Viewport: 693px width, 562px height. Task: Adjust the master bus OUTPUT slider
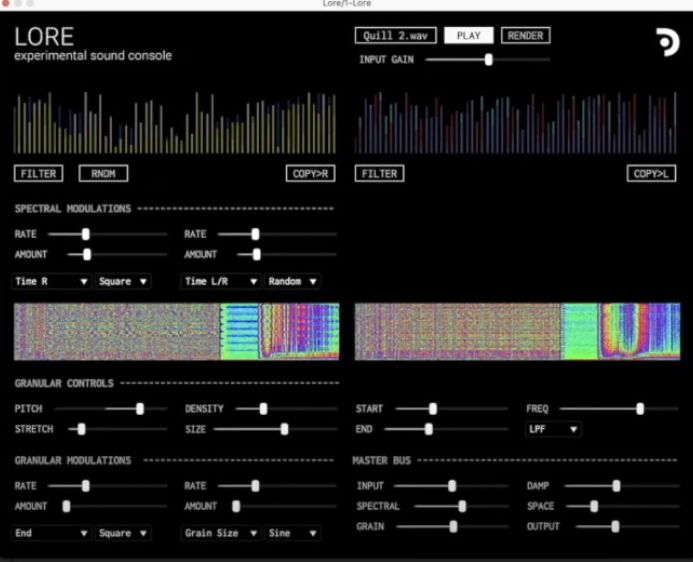click(x=615, y=526)
